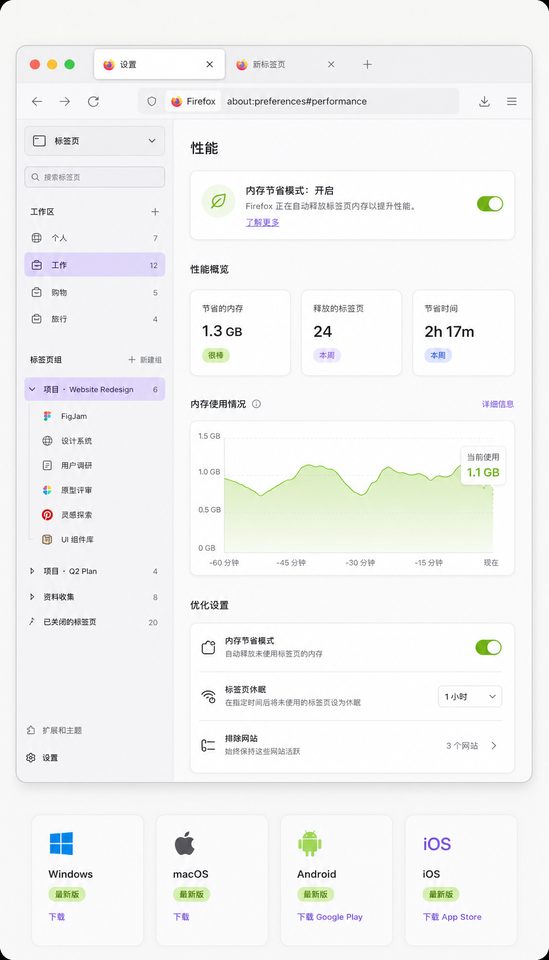
Task: Click 下载 link under macOS
Action: coord(181,917)
